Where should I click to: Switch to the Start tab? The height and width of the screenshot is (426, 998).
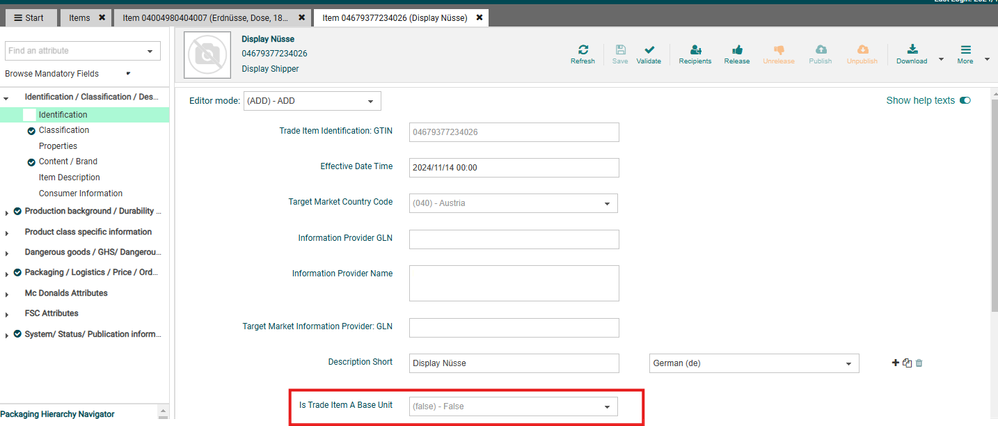click(29, 18)
